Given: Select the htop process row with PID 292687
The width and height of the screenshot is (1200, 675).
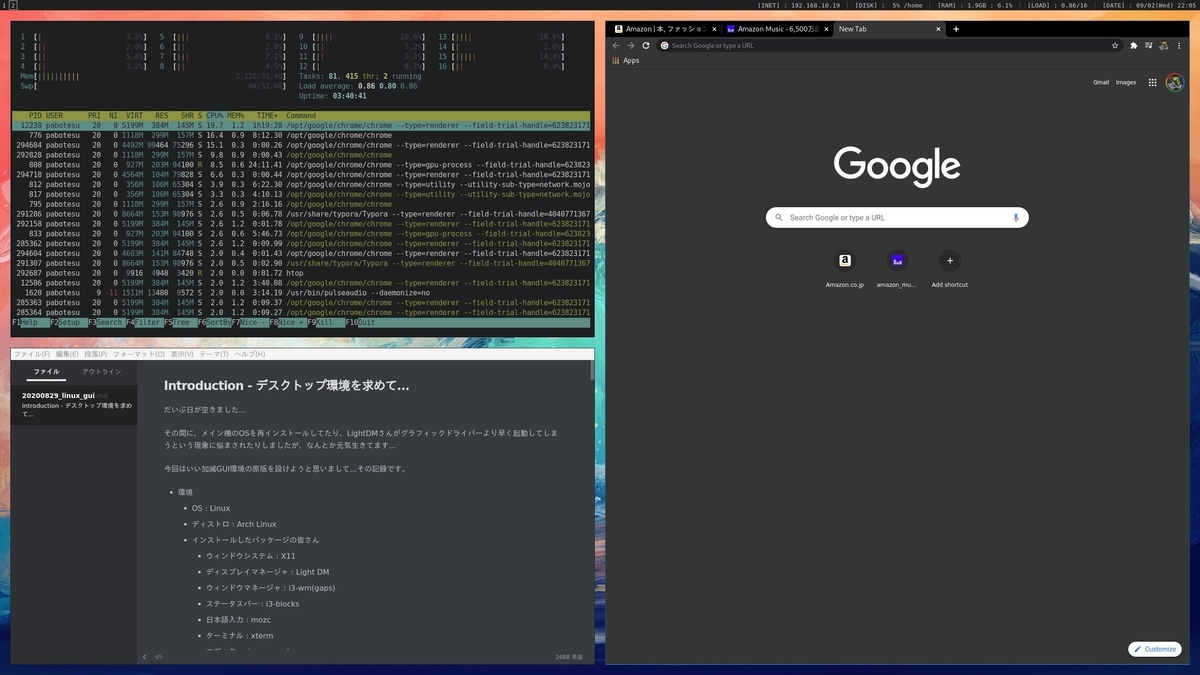Looking at the screenshot, I should point(301,273).
